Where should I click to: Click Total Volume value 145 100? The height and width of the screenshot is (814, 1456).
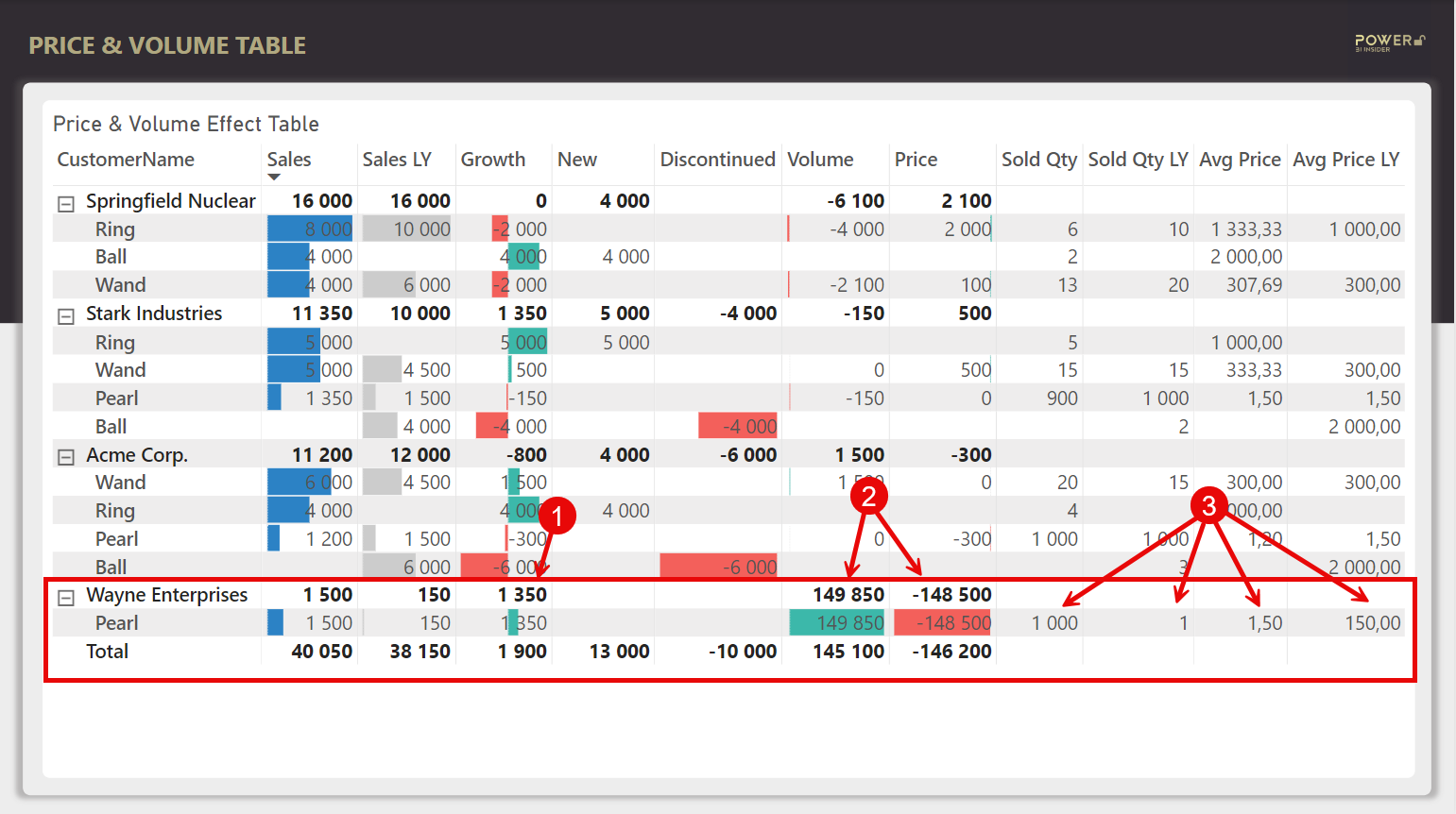[x=848, y=652]
